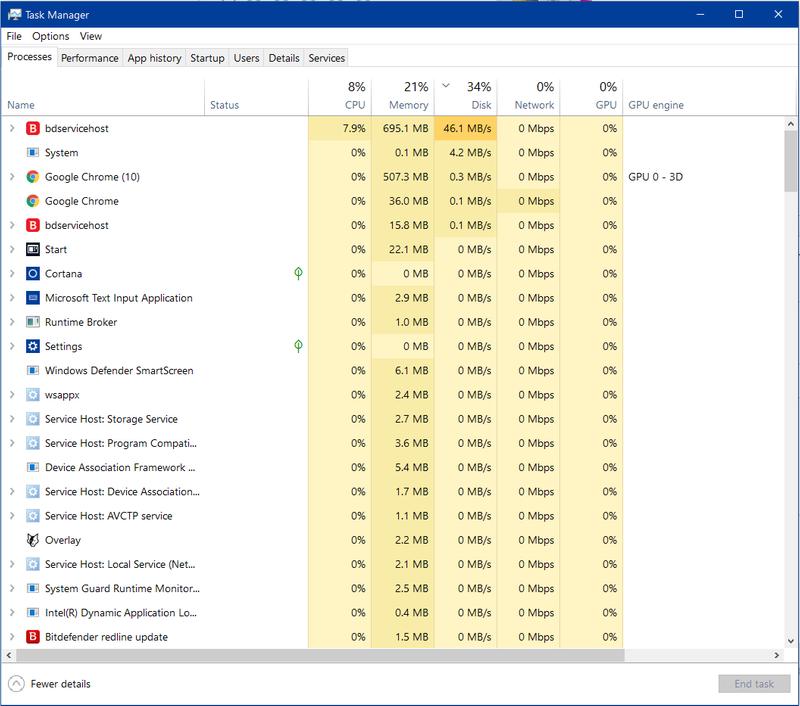Click the Settings gear icon
This screenshot has height=706, width=800.
[33, 347]
